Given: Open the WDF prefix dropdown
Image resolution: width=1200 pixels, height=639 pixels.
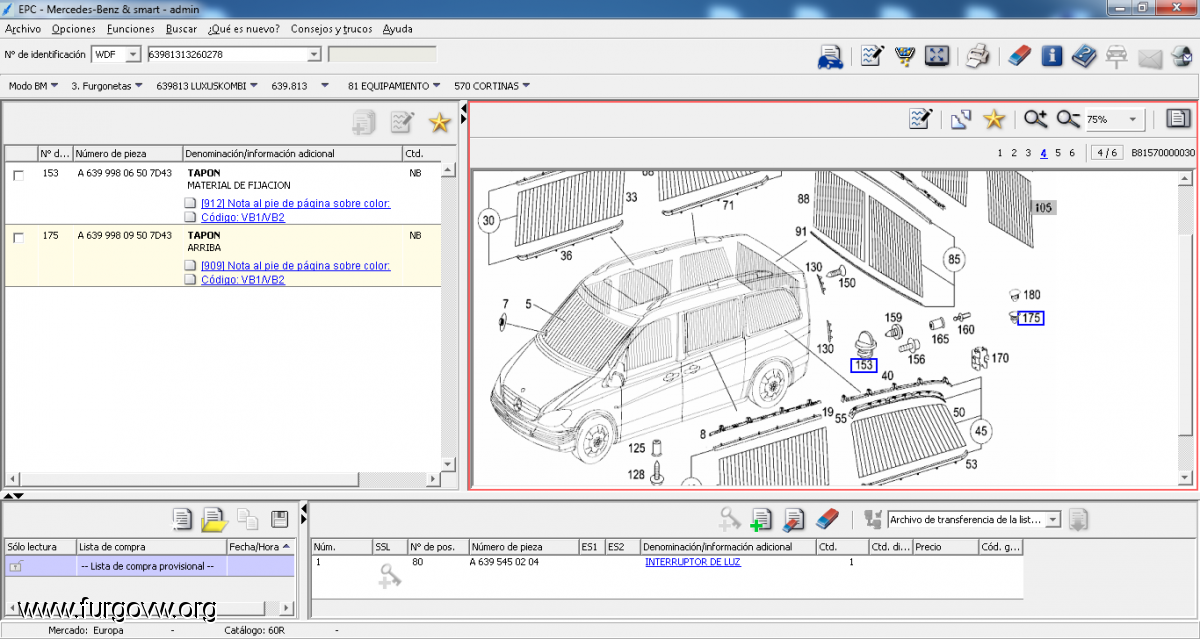Looking at the screenshot, I should tap(133, 54).
